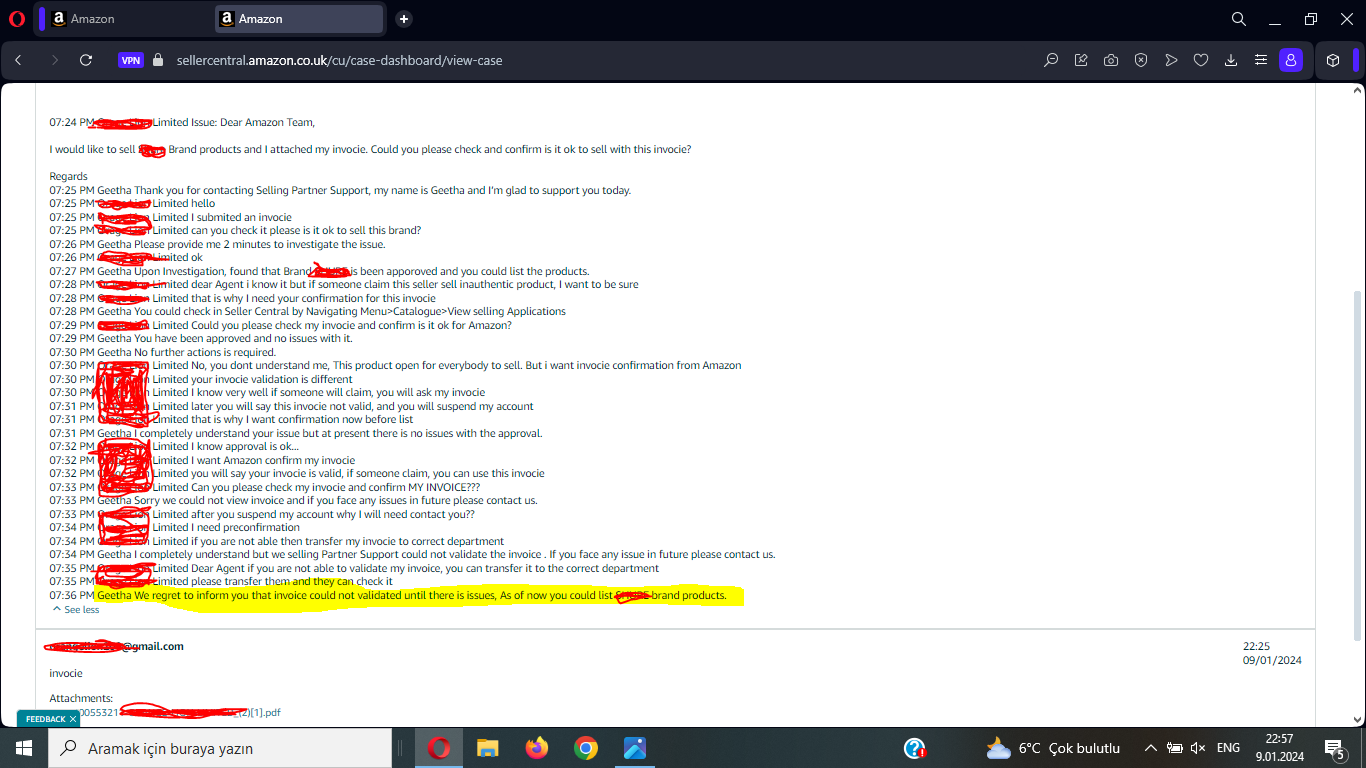
Task: Open the downloads icon
Action: 1231,60
